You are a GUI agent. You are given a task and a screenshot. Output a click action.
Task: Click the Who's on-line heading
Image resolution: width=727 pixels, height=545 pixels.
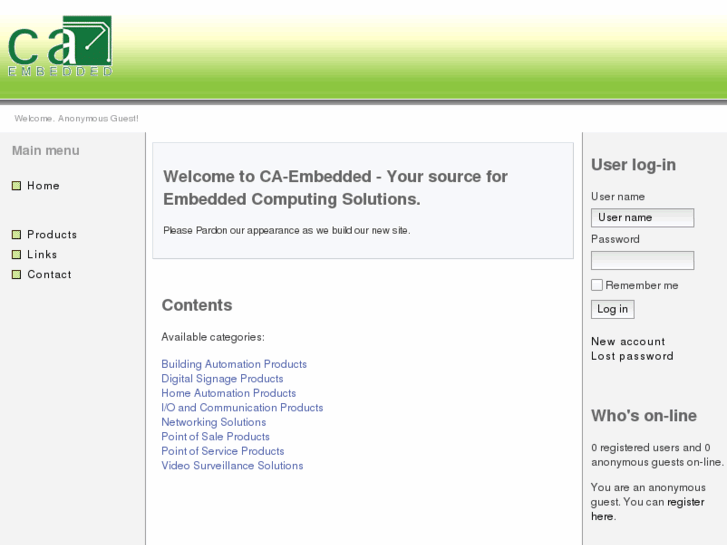(x=644, y=416)
